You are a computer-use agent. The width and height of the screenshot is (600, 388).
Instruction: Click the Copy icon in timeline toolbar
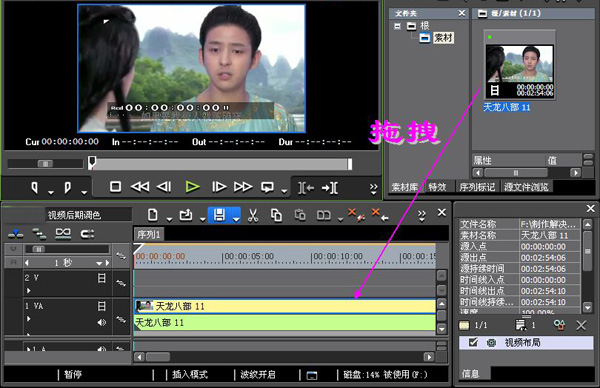click(276, 215)
